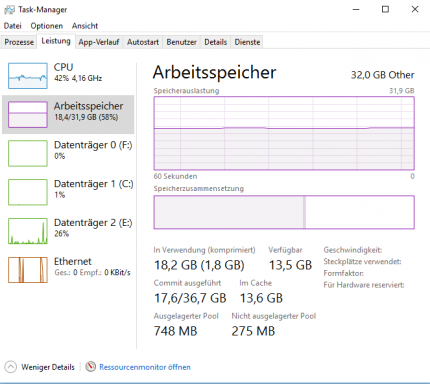Open the Datei menu
The width and height of the screenshot is (430, 384).
click(x=13, y=26)
